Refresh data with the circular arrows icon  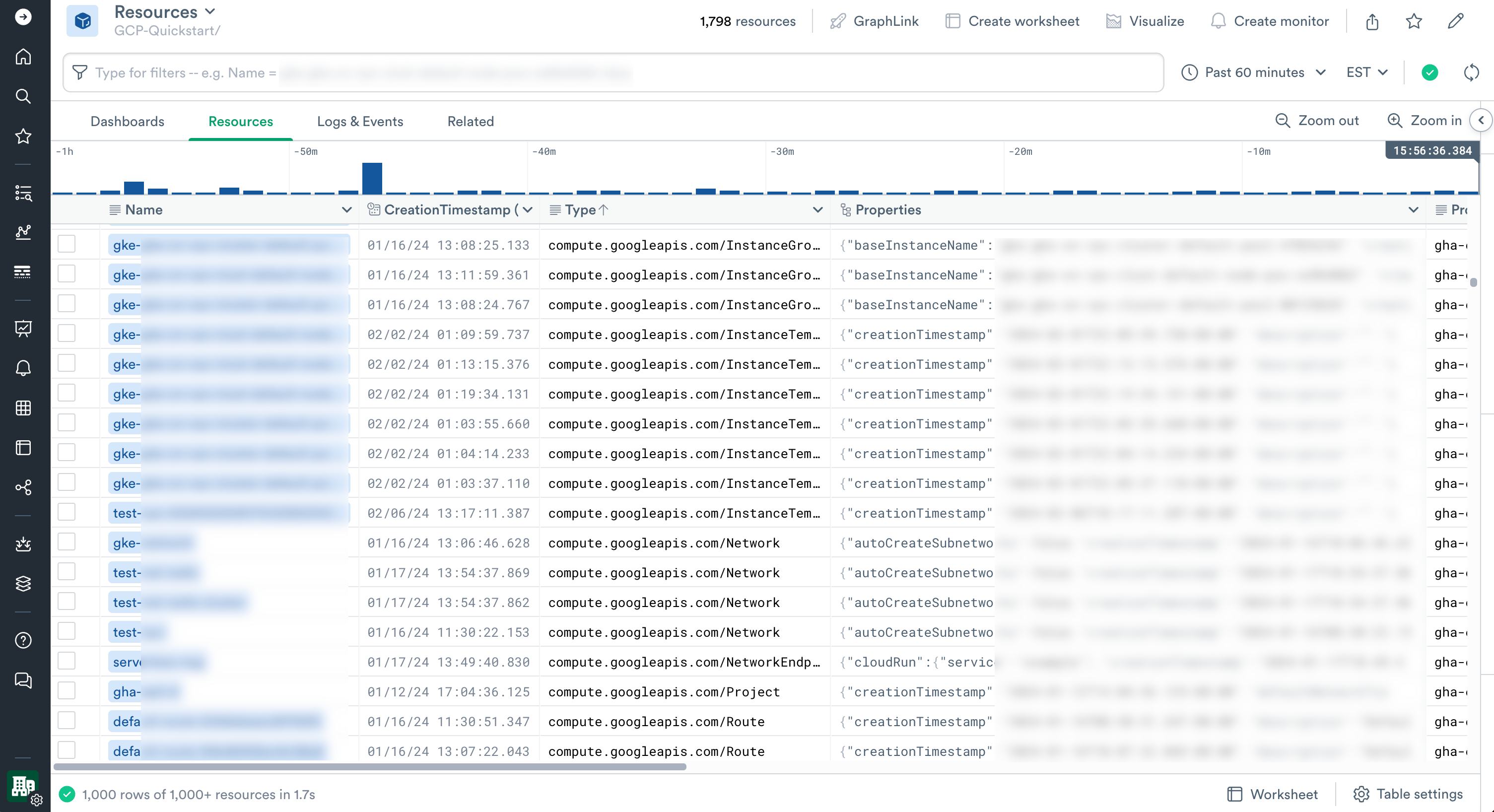[x=1471, y=72]
